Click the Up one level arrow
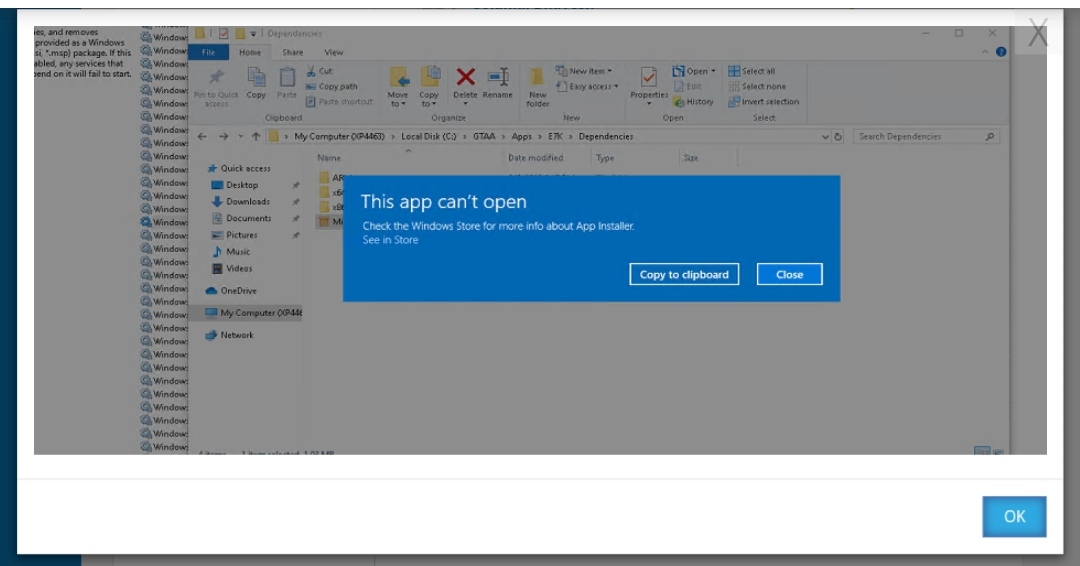 [256, 136]
